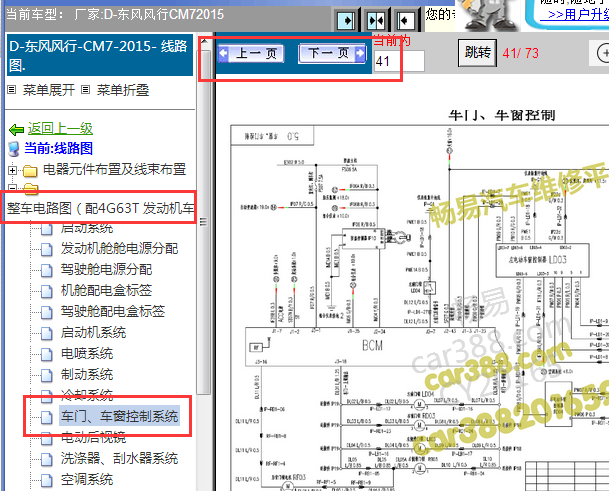
Task: Click folder icon of 电器元件布置及线束布置
Action: (30, 171)
